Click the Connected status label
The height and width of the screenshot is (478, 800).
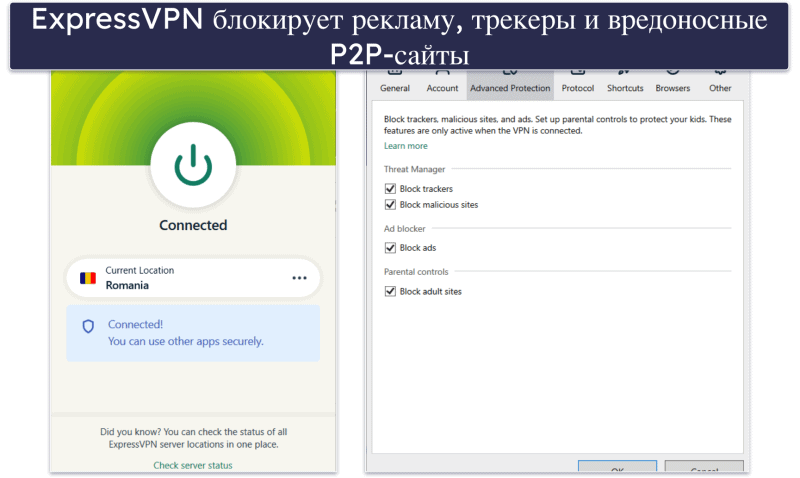pyautogui.click(x=193, y=225)
